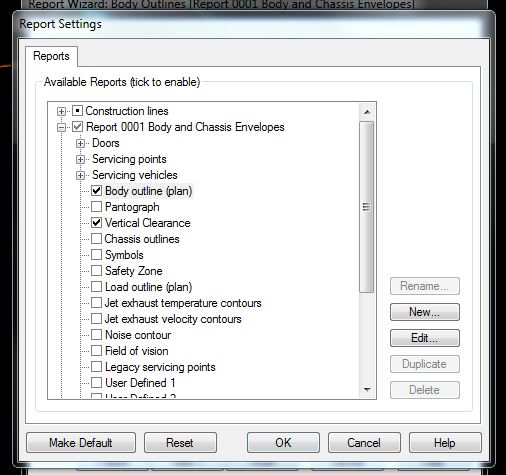506x475 pixels.
Task: Expand the Doors node
Action: click(80, 143)
